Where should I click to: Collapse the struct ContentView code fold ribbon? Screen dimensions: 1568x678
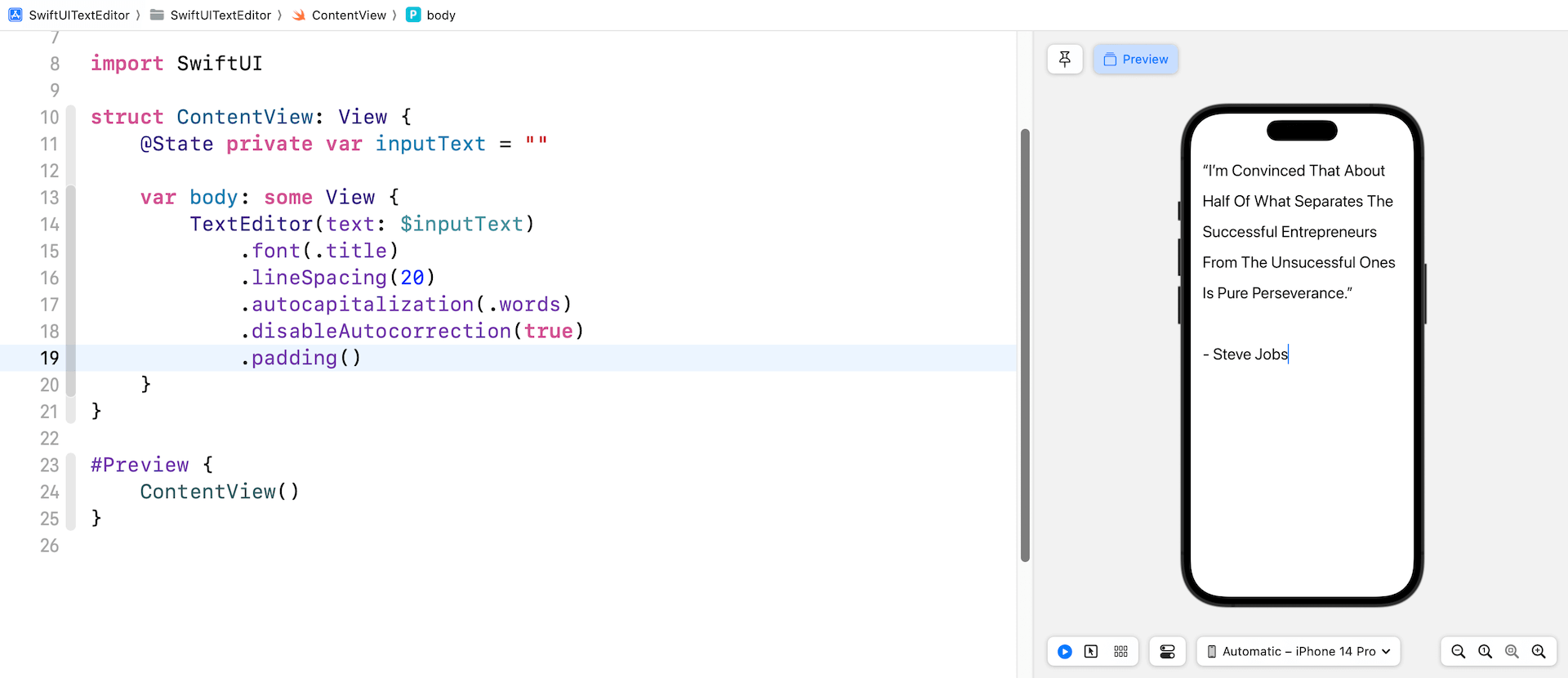71,264
